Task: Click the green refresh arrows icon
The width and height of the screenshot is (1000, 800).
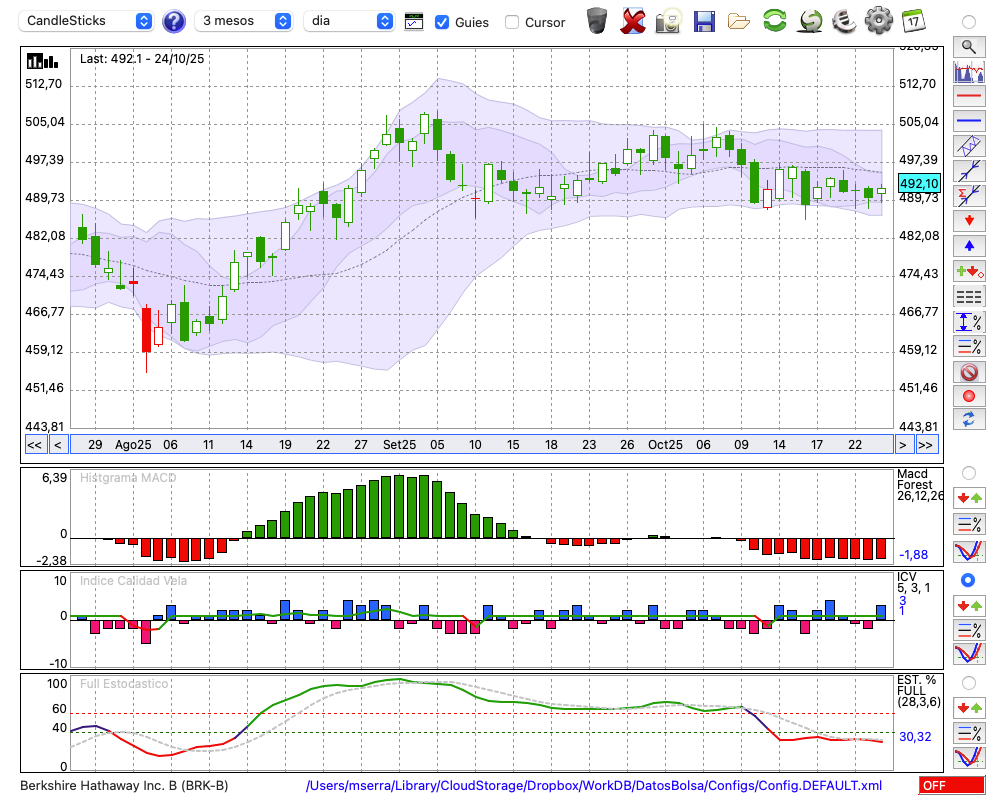Action: 774,20
